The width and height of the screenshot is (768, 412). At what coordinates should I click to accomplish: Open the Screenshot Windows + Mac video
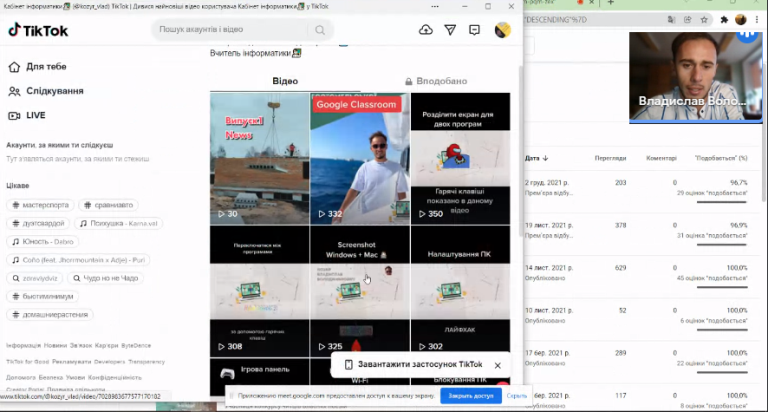(360, 291)
